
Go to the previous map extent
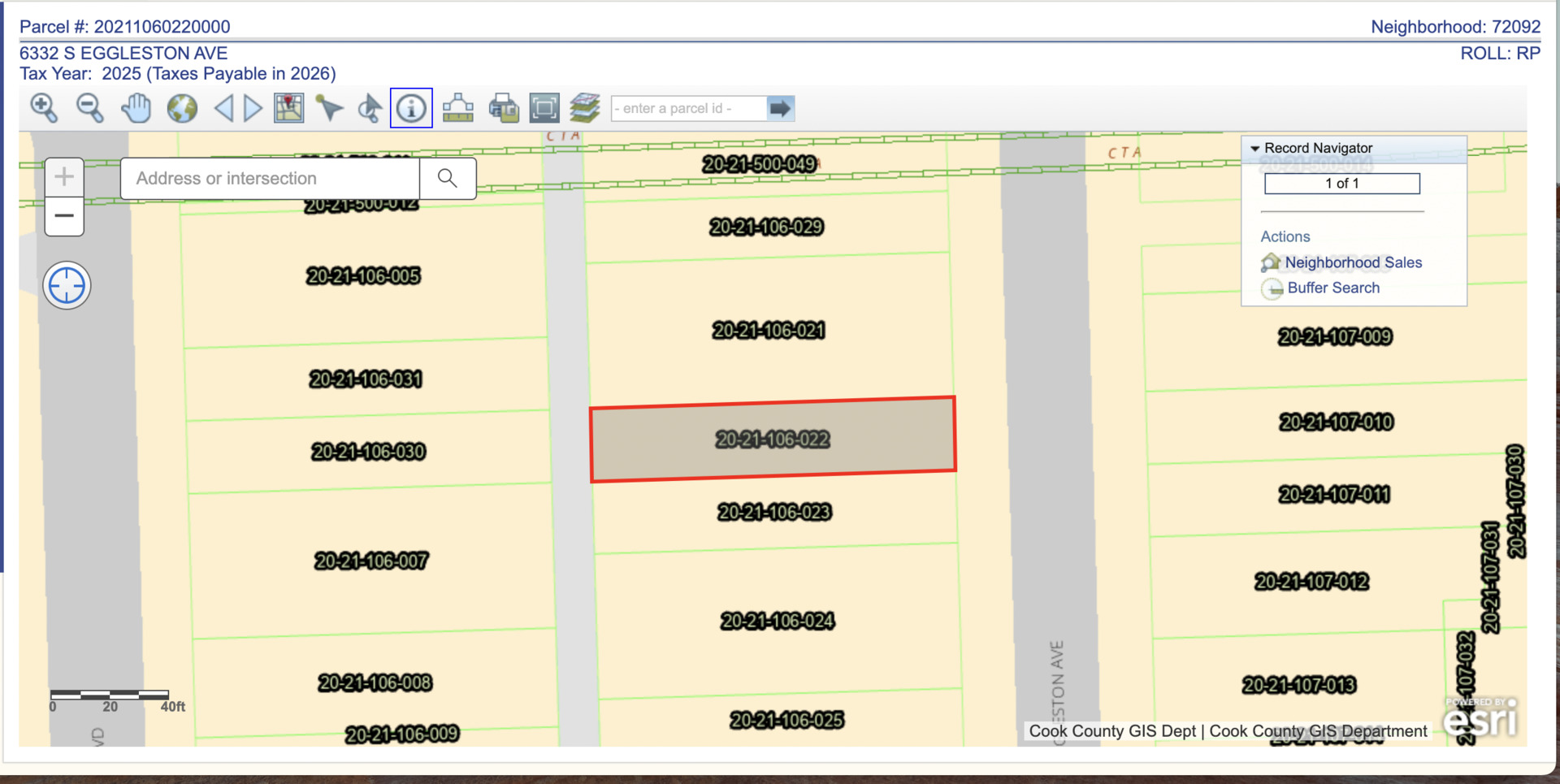(x=224, y=108)
